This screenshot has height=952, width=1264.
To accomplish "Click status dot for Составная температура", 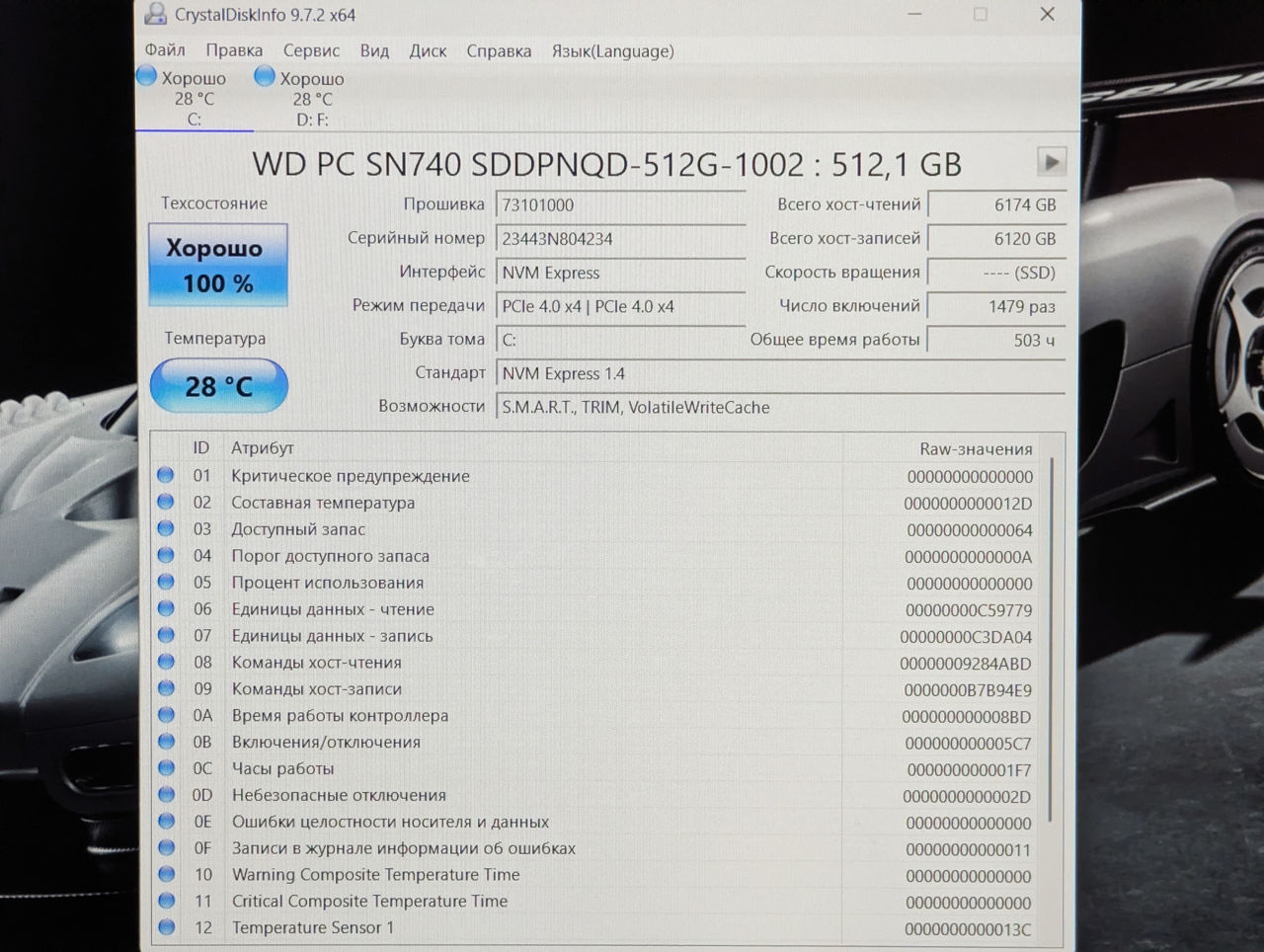I will point(166,502).
